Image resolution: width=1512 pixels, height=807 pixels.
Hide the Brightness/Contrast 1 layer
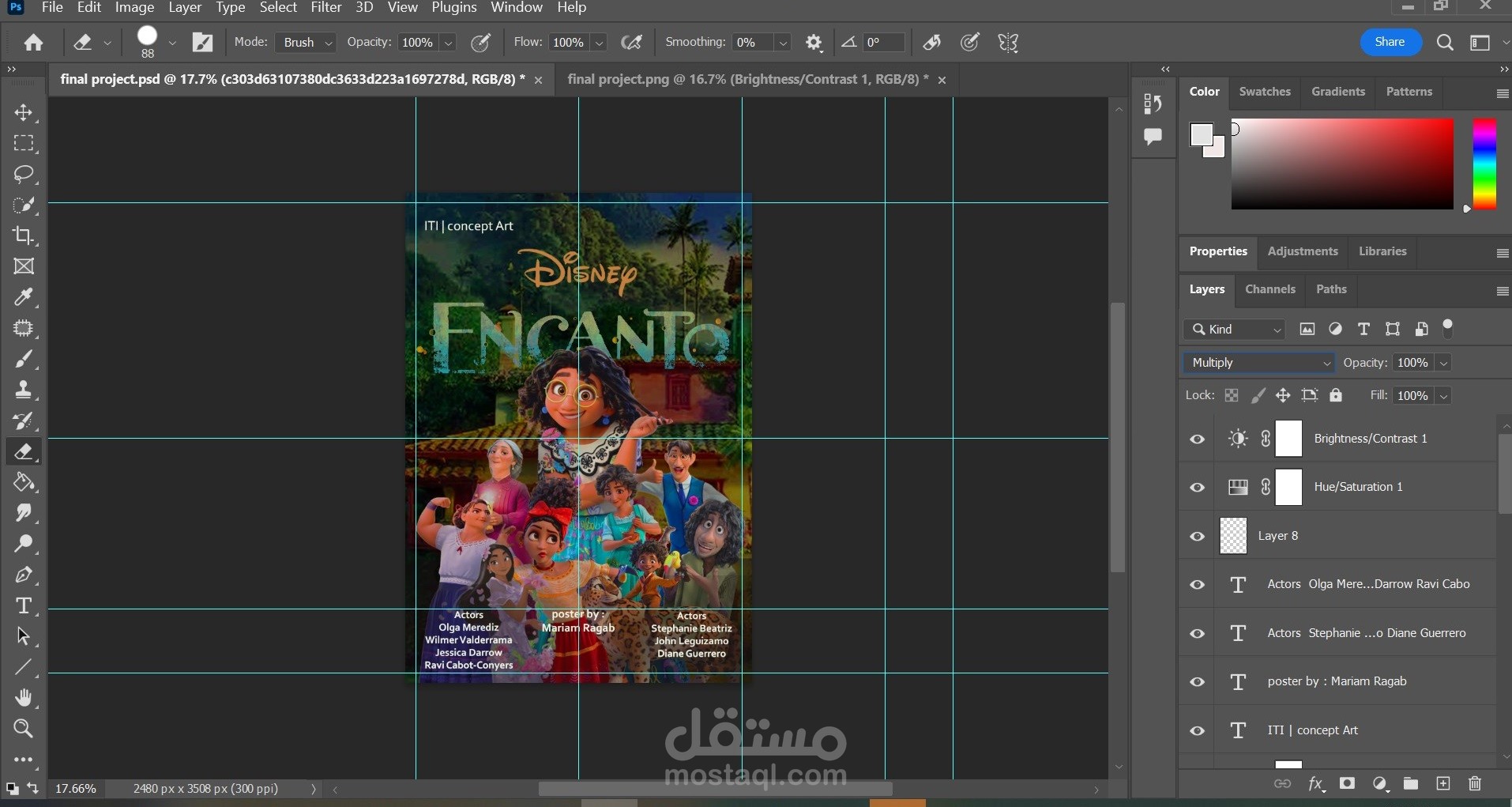coord(1198,439)
